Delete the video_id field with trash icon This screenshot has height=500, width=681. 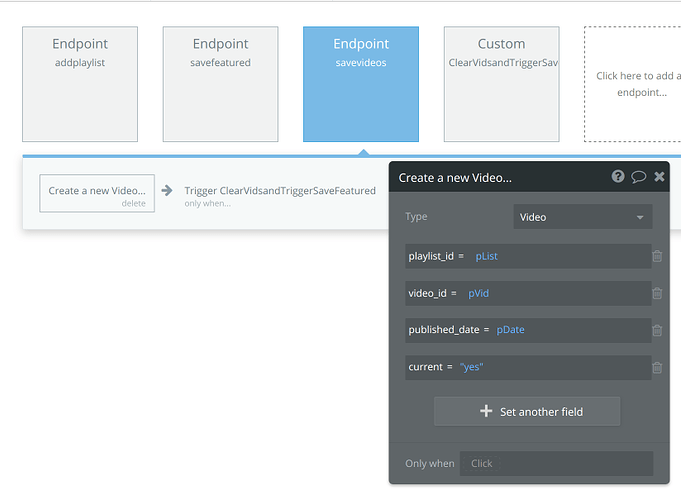(657, 293)
